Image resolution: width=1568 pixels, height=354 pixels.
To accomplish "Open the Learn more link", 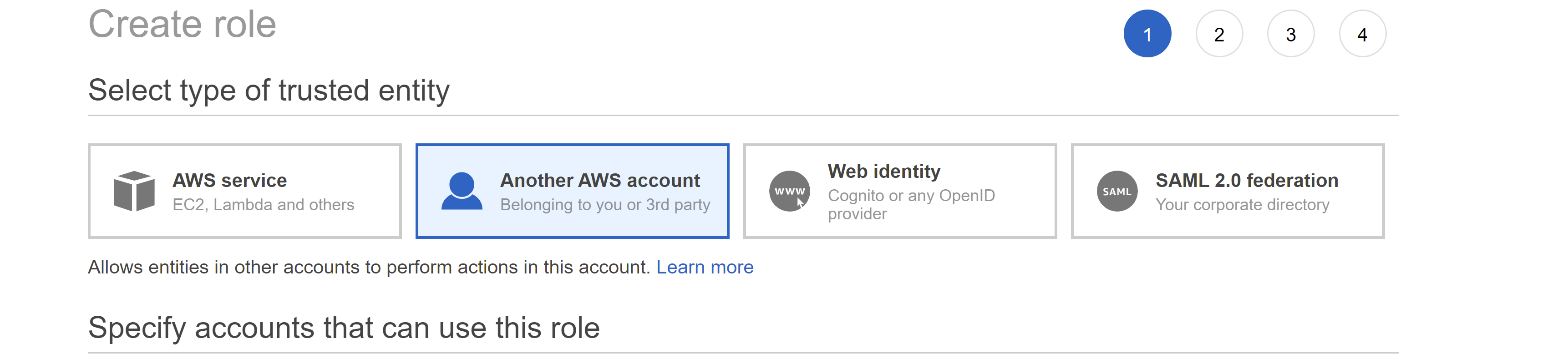I will coord(705,267).
